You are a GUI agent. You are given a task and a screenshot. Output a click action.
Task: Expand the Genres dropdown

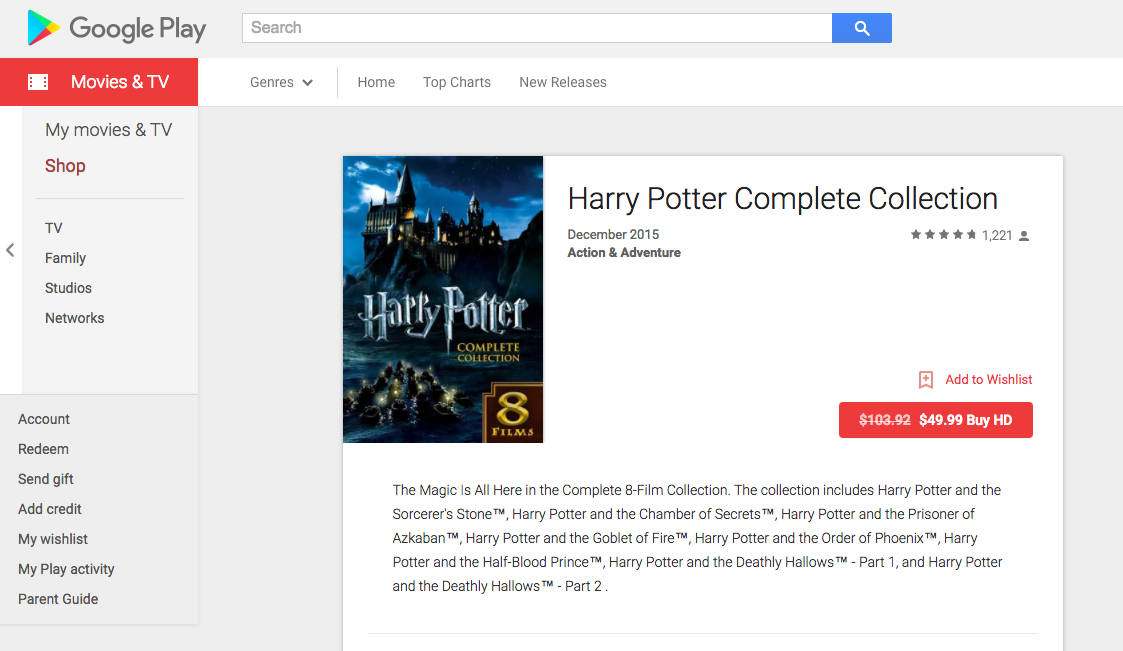(x=281, y=82)
